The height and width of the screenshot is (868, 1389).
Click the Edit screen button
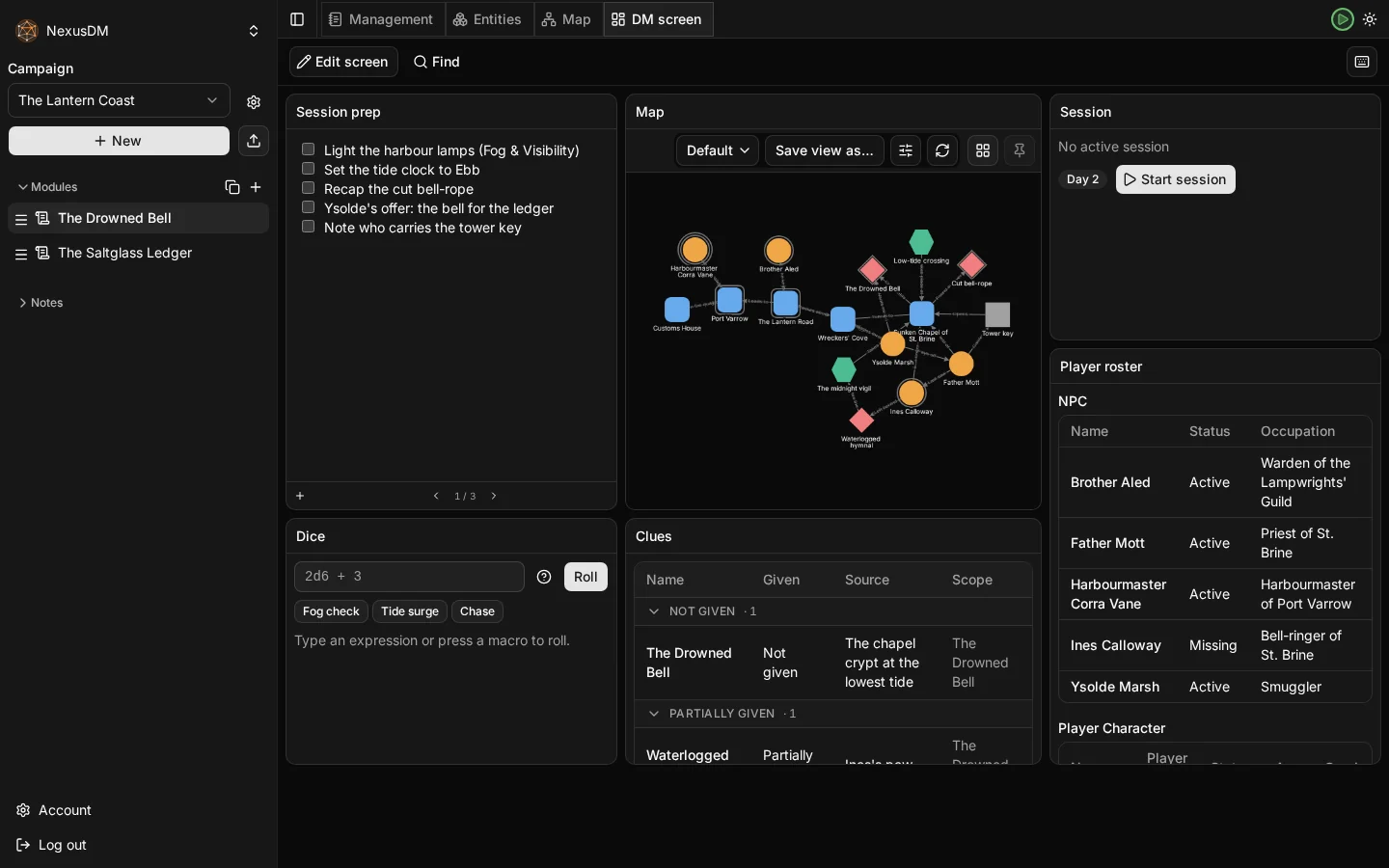(x=343, y=62)
